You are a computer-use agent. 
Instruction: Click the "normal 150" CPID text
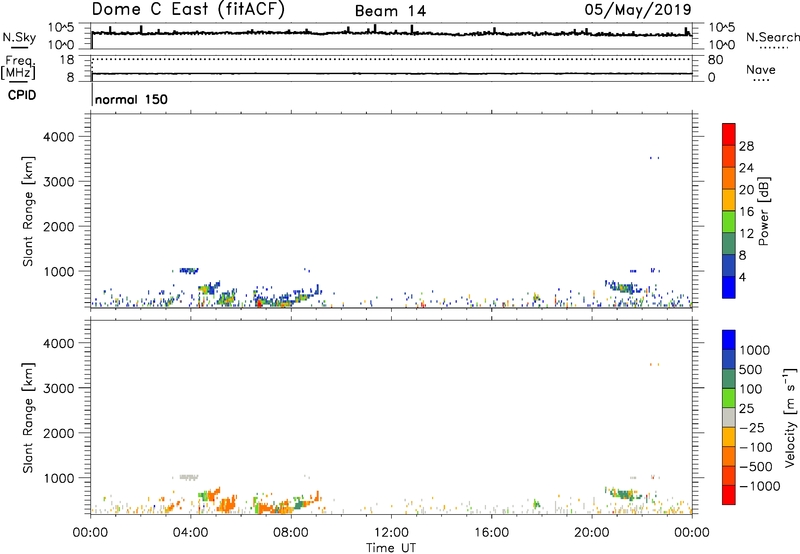(x=131, y=99)
